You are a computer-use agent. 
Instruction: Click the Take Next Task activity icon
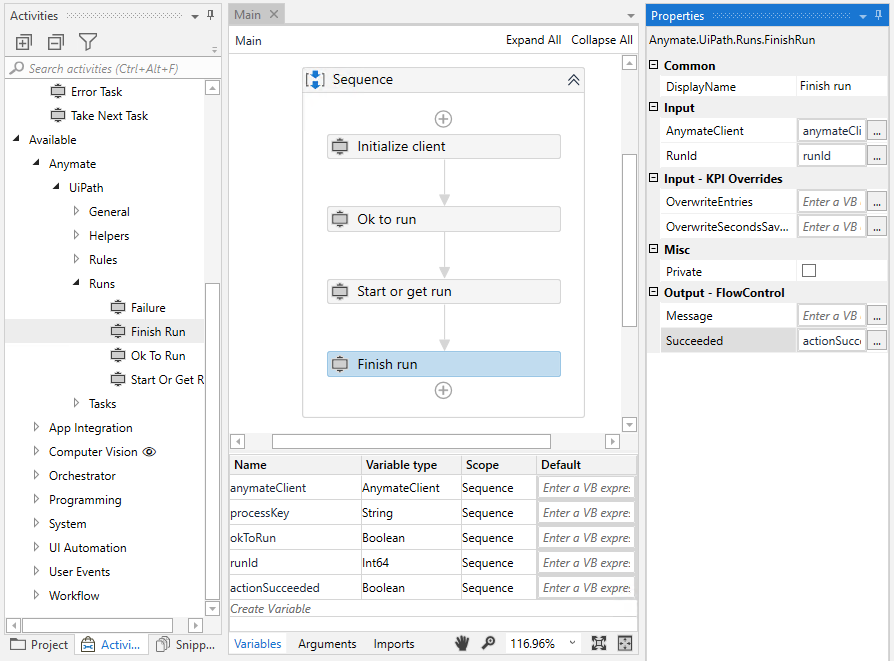(x=58, y=115)
